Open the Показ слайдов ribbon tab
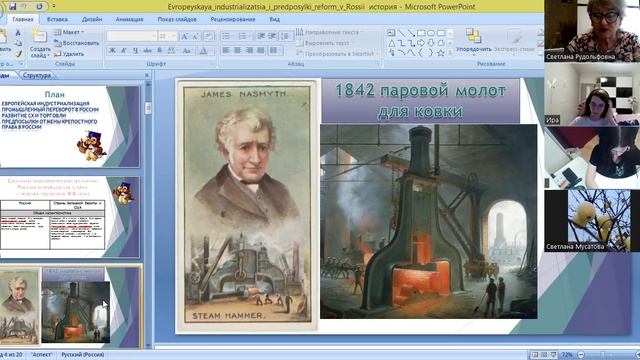Image resolution: width=640 pixels, height=360 pixels. (x=177, y=19)
